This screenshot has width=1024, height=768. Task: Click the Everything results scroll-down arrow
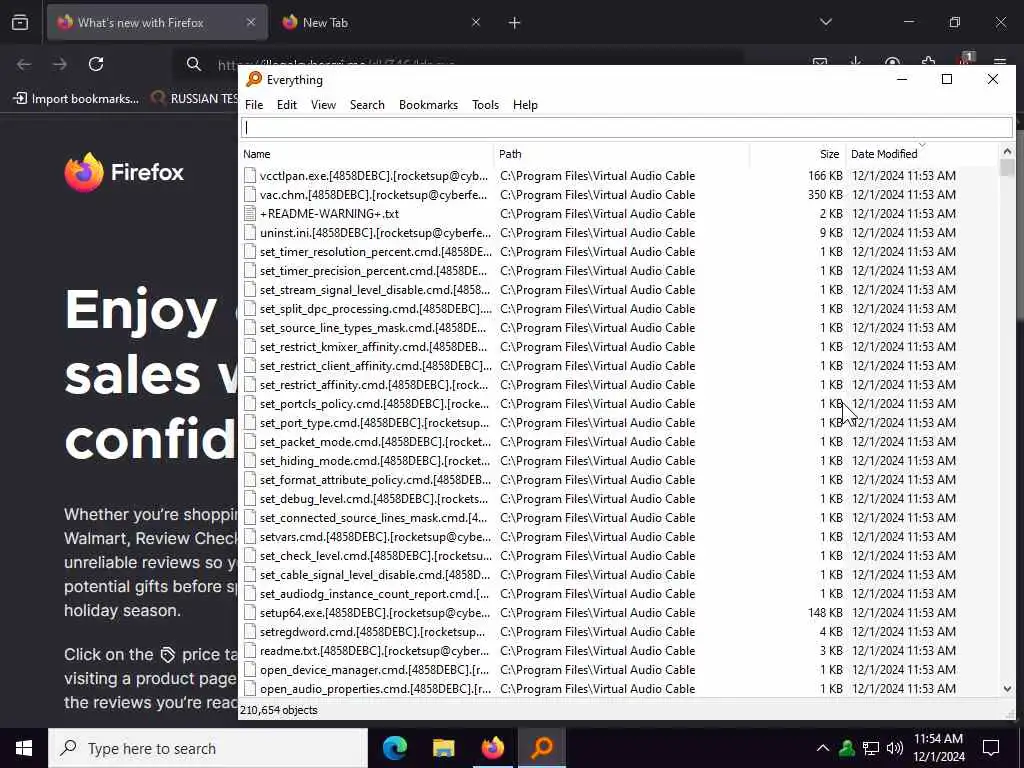(x=1007, y=689)
